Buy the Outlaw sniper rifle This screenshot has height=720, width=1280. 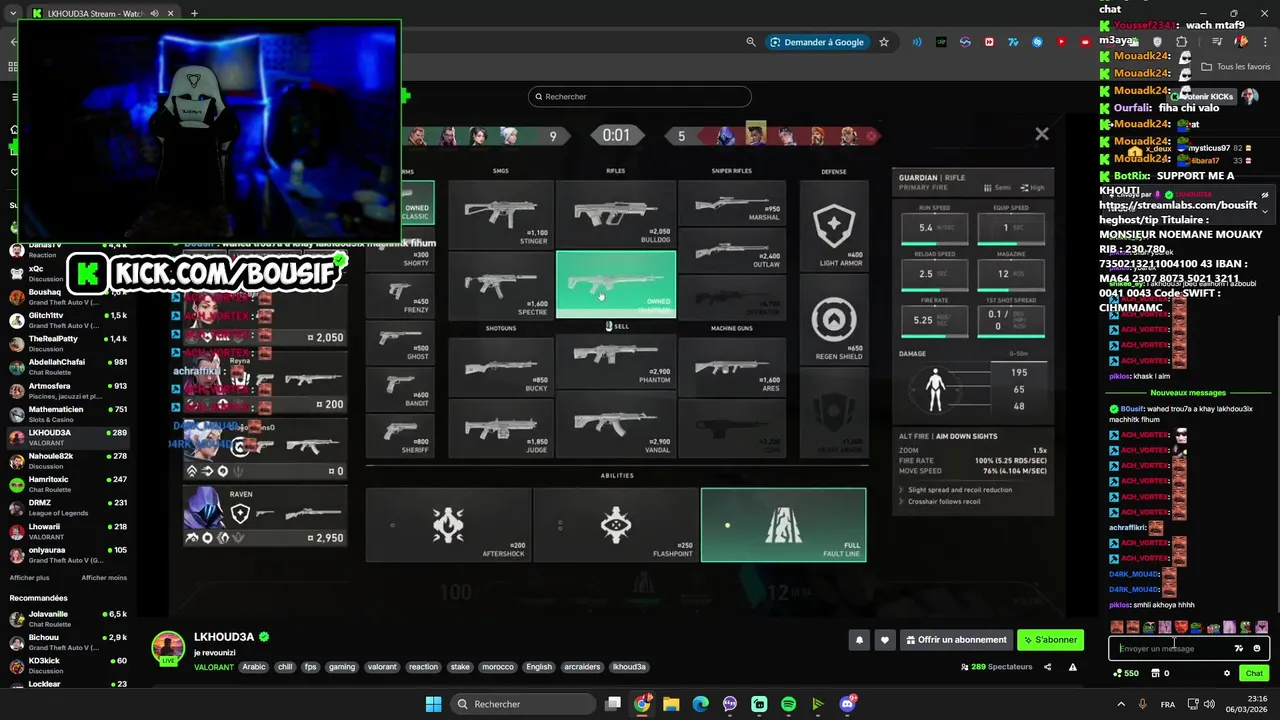pos(732,251)
